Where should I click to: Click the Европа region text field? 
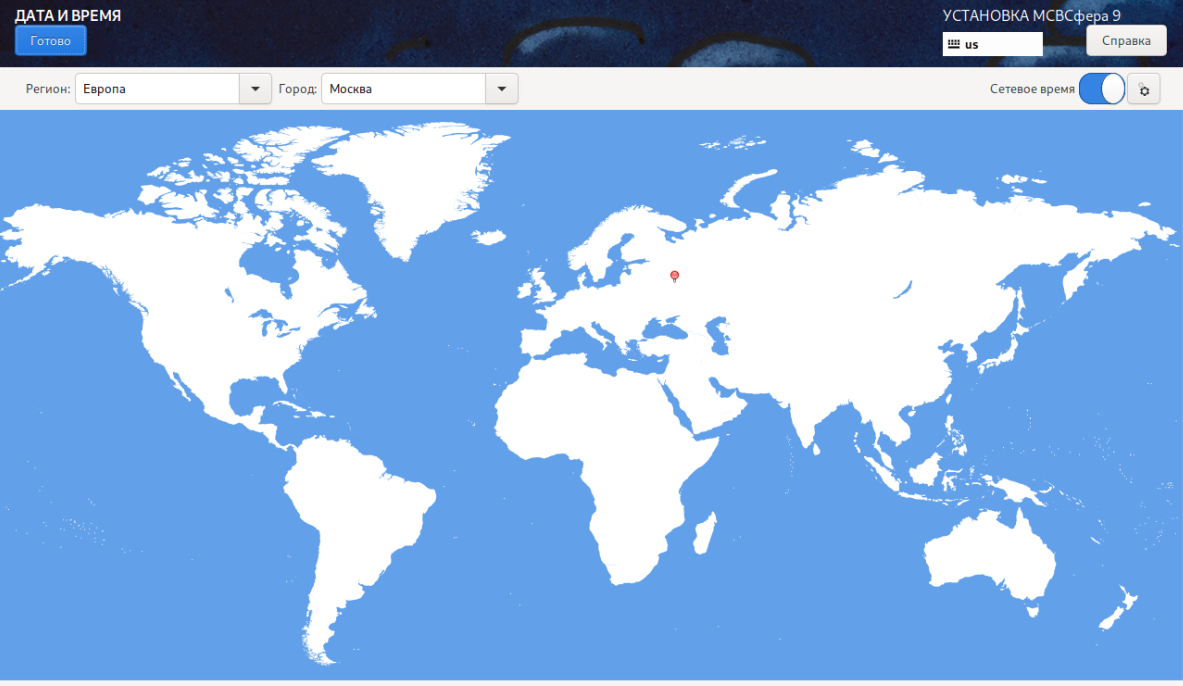(x=157, y=89)
